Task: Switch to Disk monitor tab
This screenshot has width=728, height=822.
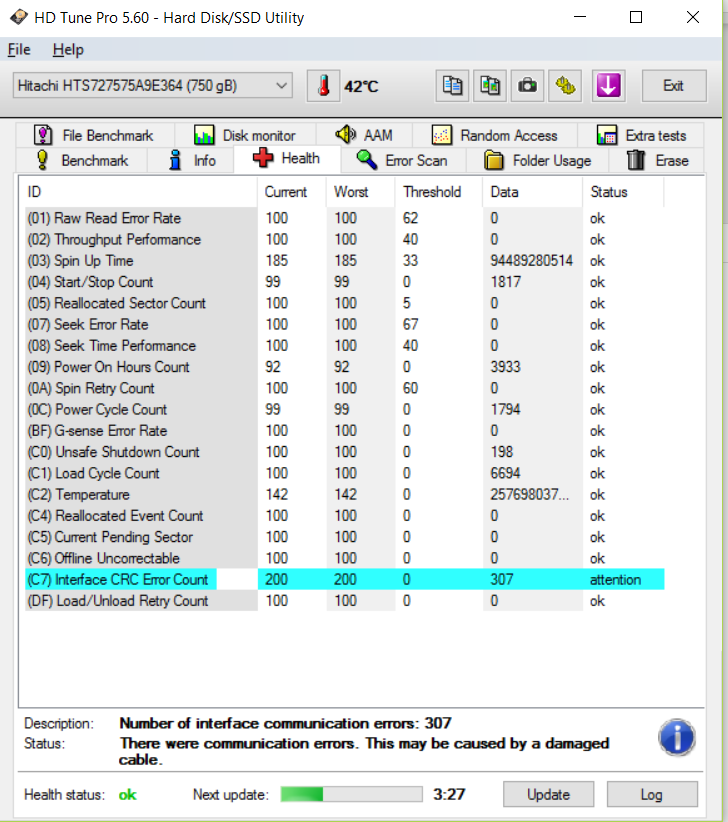Action: coord(245,135)
